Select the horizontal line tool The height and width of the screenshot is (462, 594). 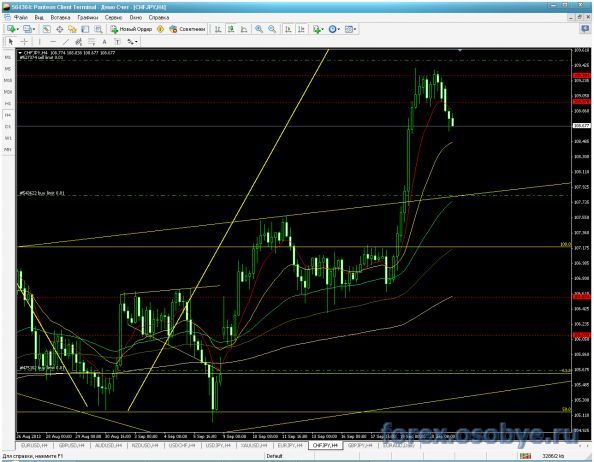click(53, 42)
